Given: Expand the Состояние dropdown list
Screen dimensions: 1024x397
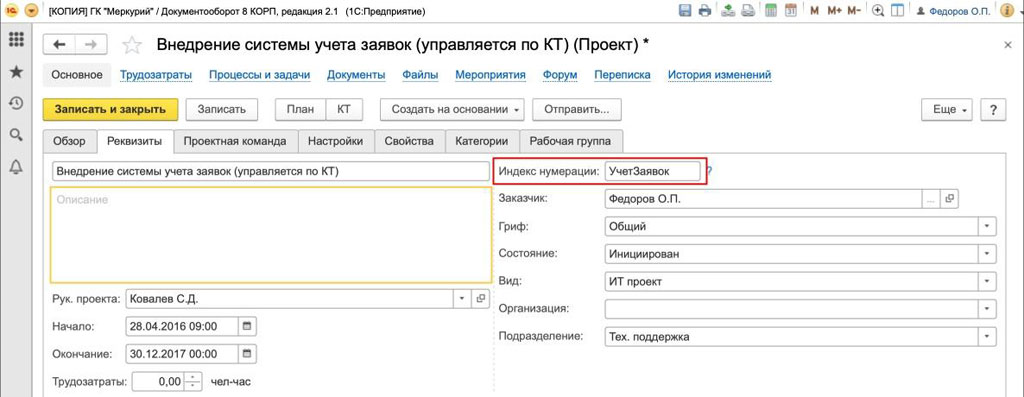Looking at the screenshot, I should (986, 254).
